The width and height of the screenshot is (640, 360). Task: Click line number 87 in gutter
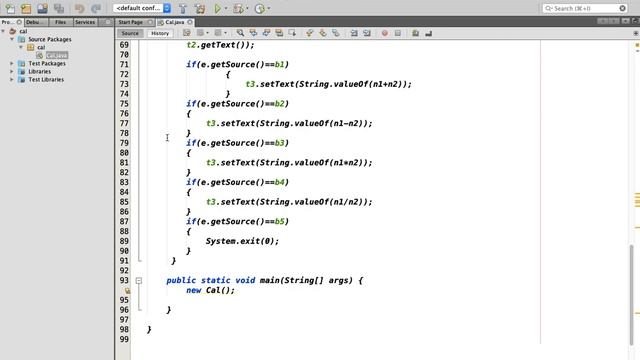(124, 222)
